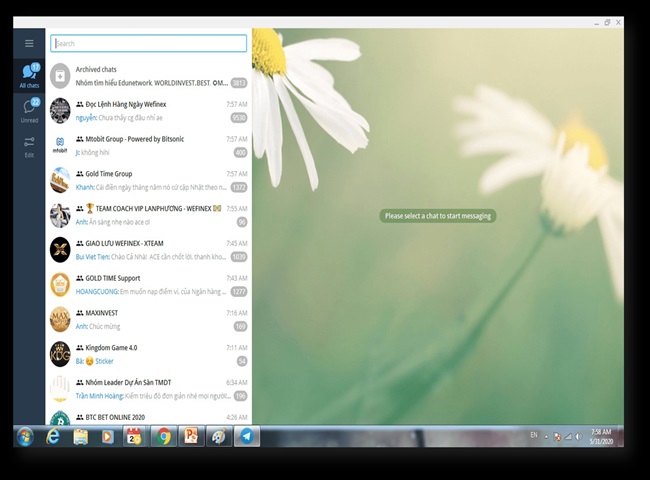Switch to Google Chrome on taskbar
650x480 pixels.
point(164,436)
